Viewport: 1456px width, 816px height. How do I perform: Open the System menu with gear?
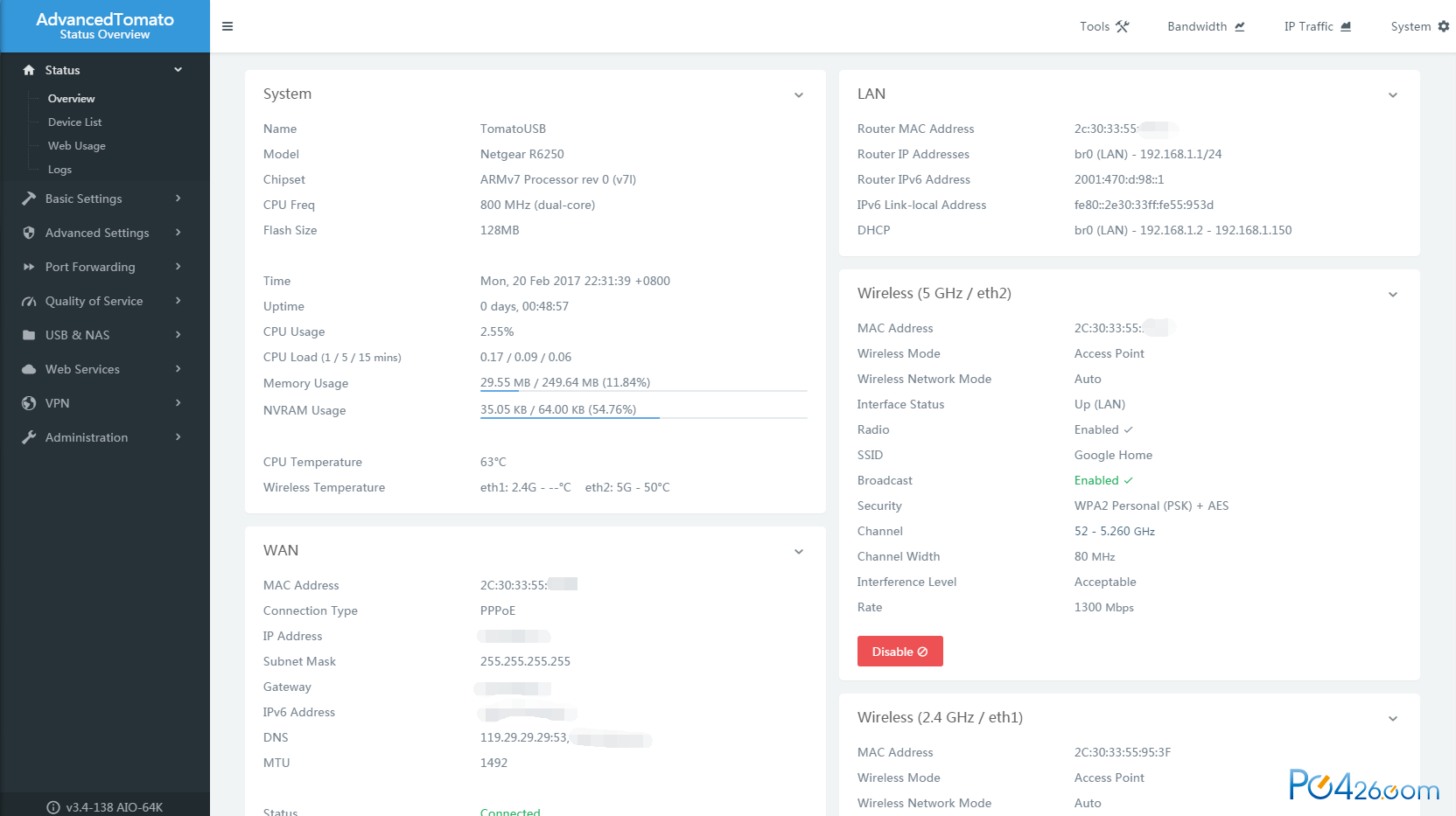pos(1420,26)
